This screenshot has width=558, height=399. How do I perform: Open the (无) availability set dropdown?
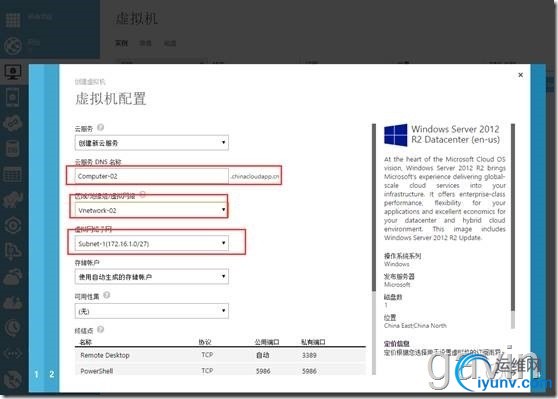(x=152, y=311)
